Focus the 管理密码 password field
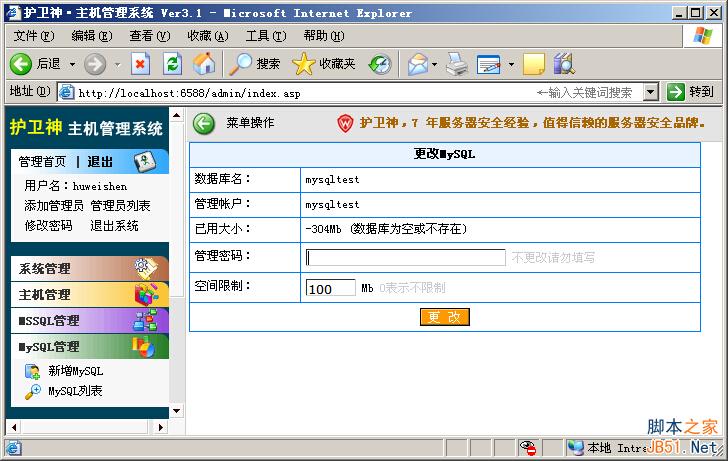The width and height of the screenshot is (728, 461). (x=405, y=257)
